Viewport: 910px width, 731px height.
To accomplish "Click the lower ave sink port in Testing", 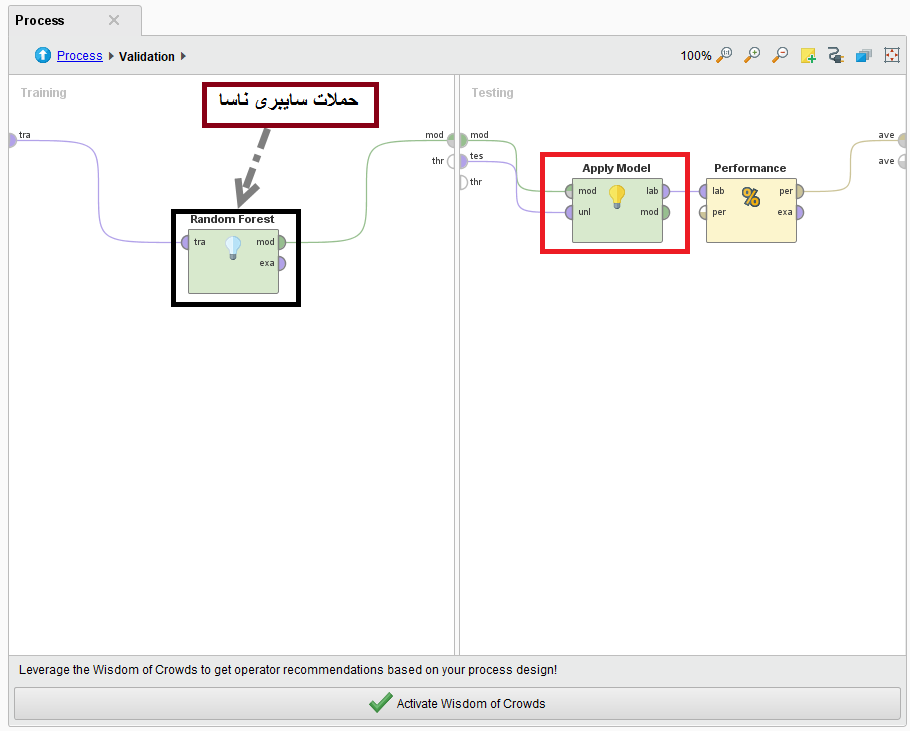I will 902,161.
